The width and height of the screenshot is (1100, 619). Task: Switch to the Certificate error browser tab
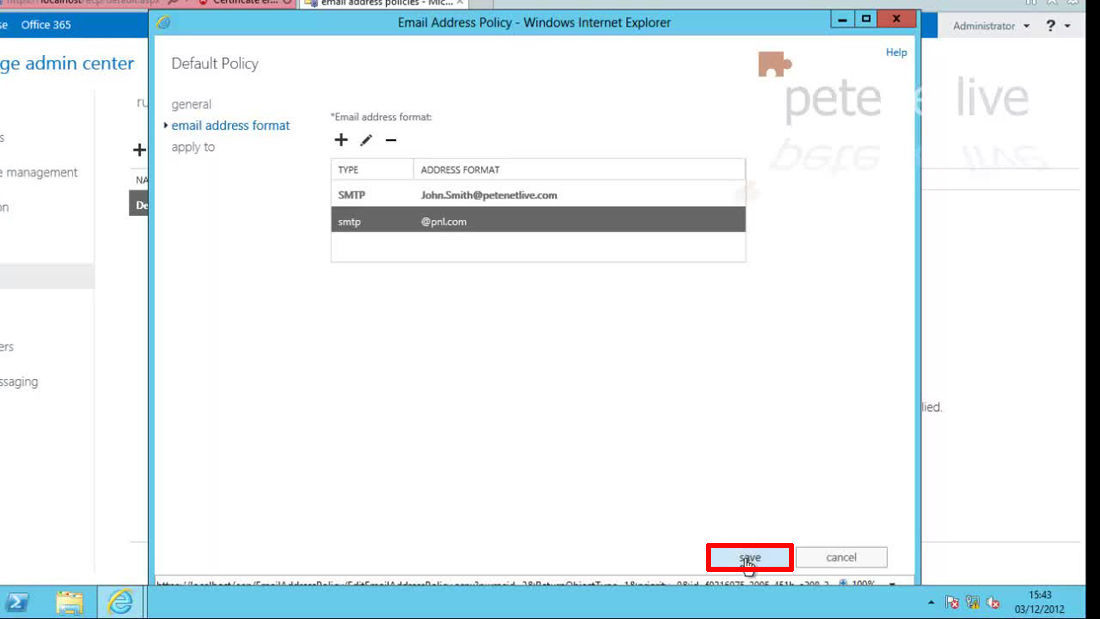tap(246, 4)
